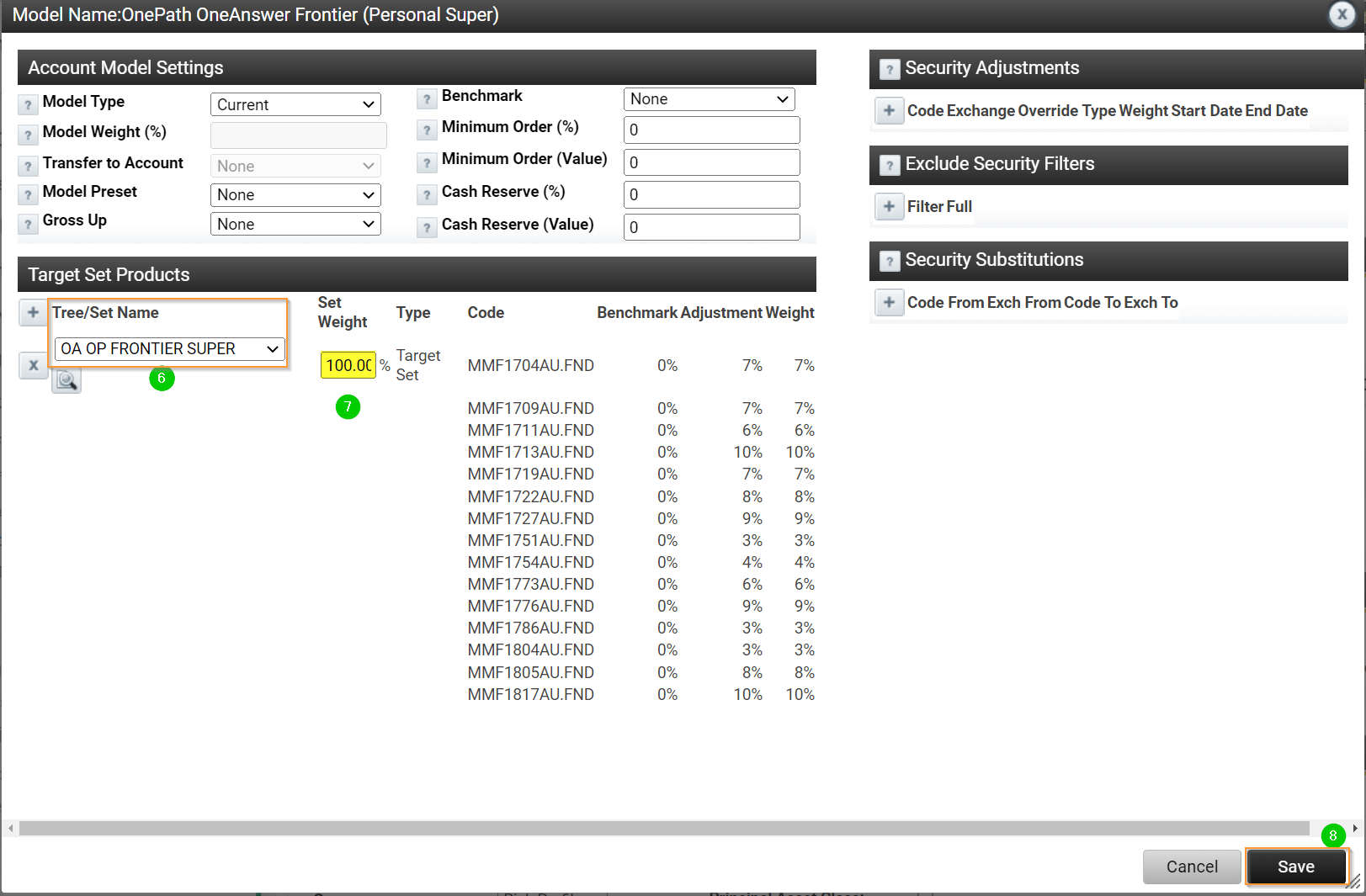Click the Minimum Order (%) input
The image size is (1366, 896).
[711, 130]
